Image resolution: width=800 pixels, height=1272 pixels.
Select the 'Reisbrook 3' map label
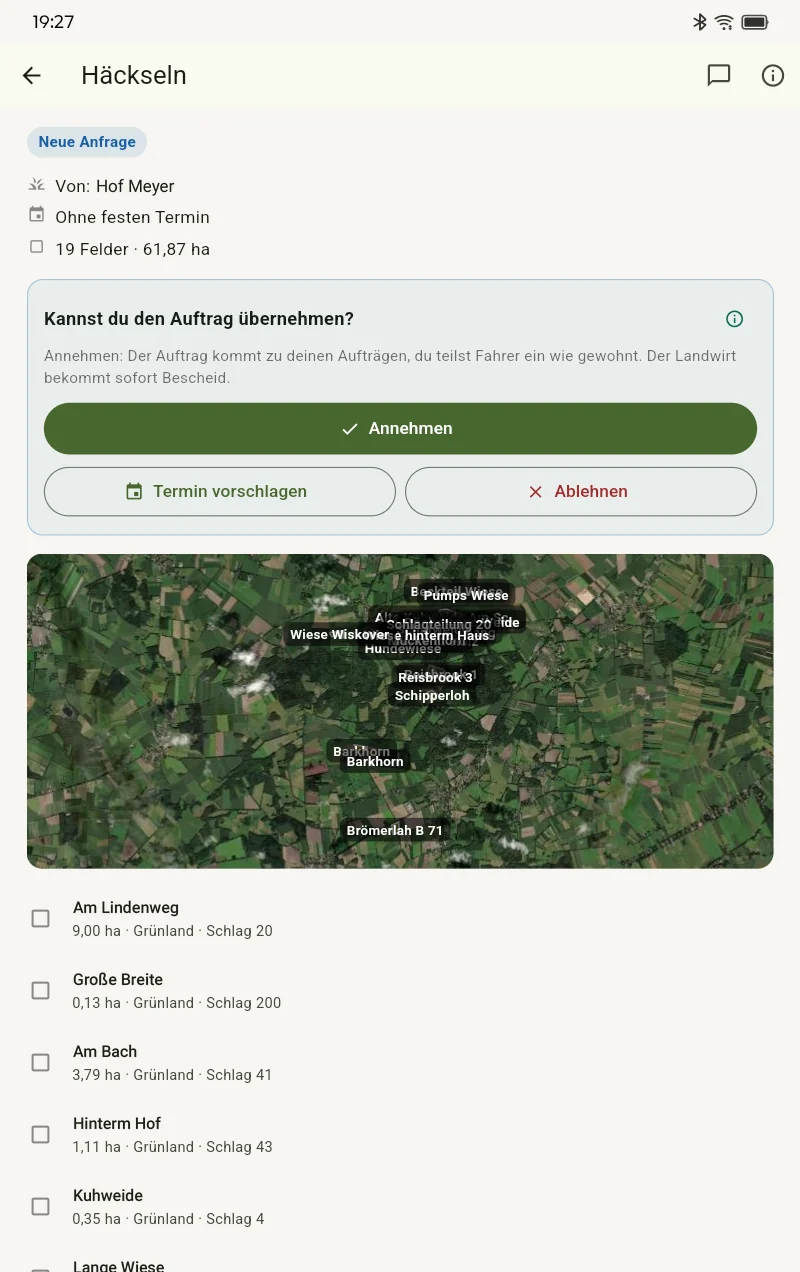pos(435,677)
